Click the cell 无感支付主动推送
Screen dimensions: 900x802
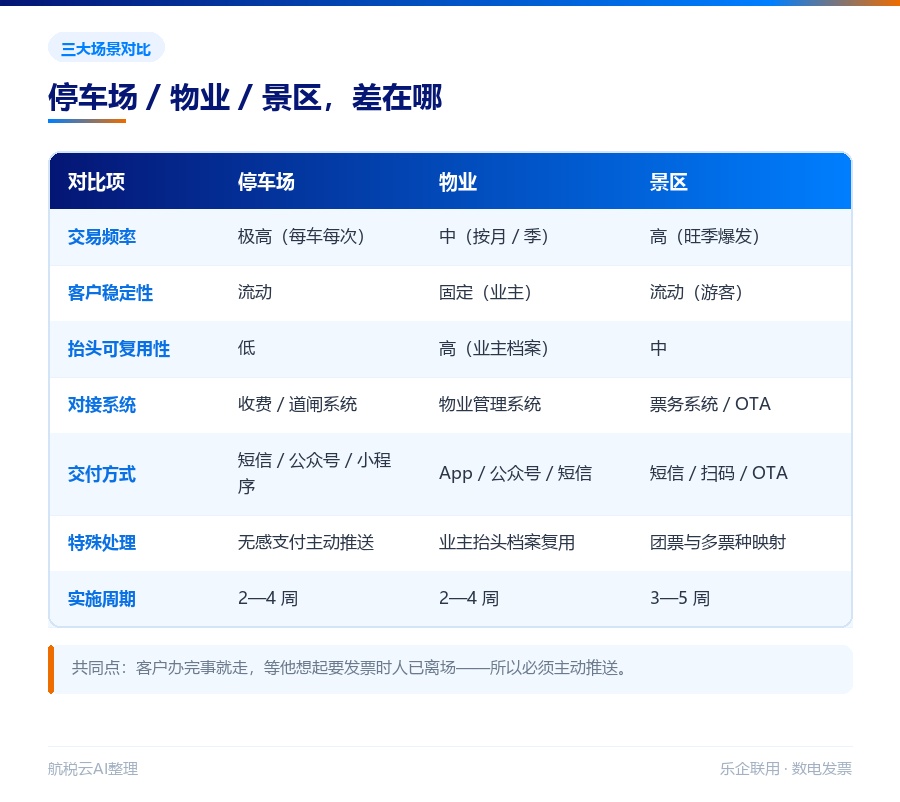tap(306, 542)
